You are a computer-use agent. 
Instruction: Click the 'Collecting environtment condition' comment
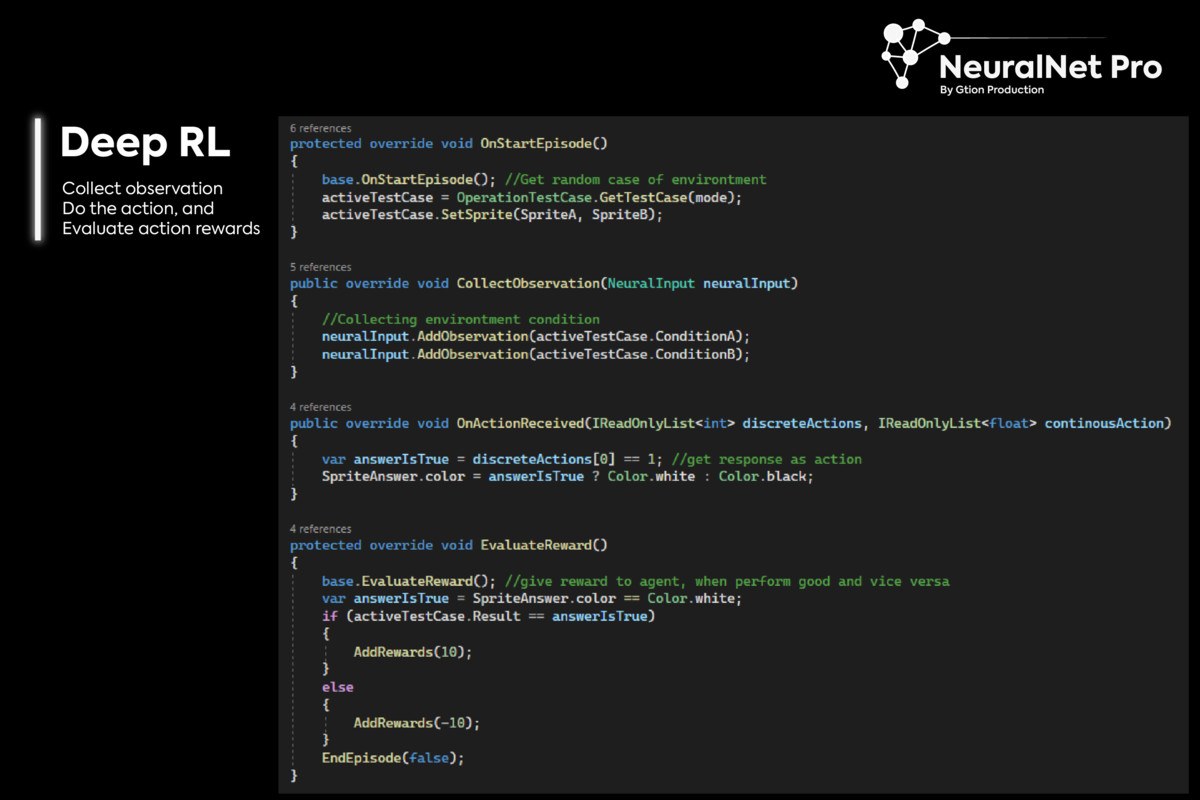pyautogui.click(x=460, y=319)
